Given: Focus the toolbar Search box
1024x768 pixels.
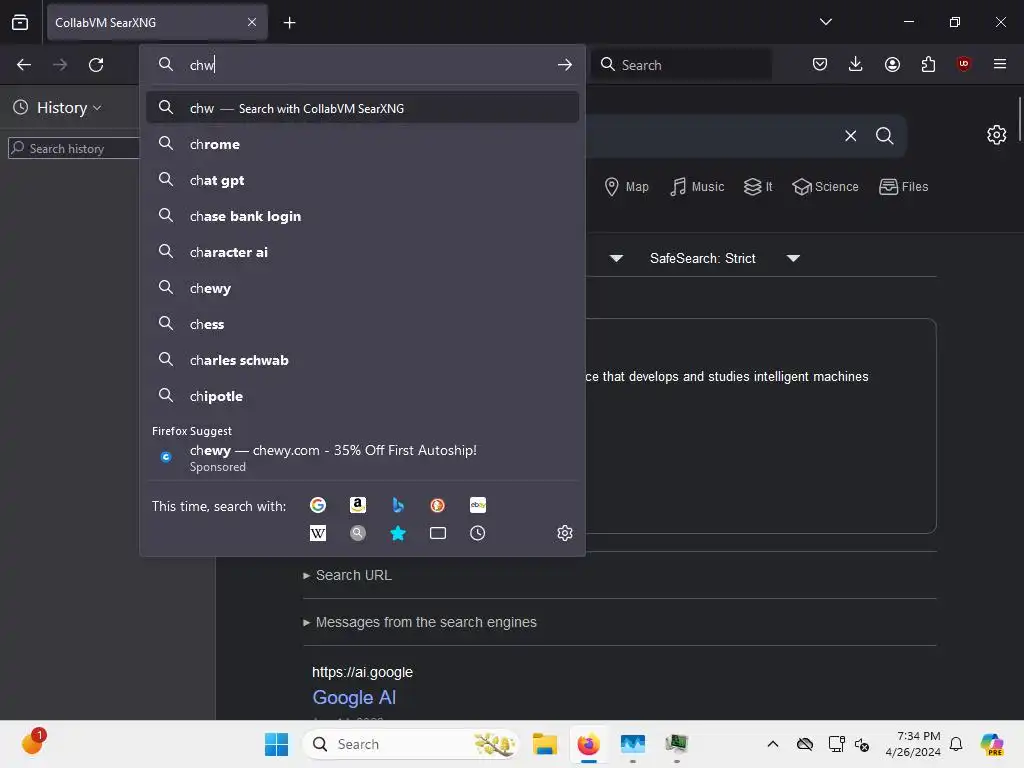Looking at the screenshot, I should (x=681, y=65).
